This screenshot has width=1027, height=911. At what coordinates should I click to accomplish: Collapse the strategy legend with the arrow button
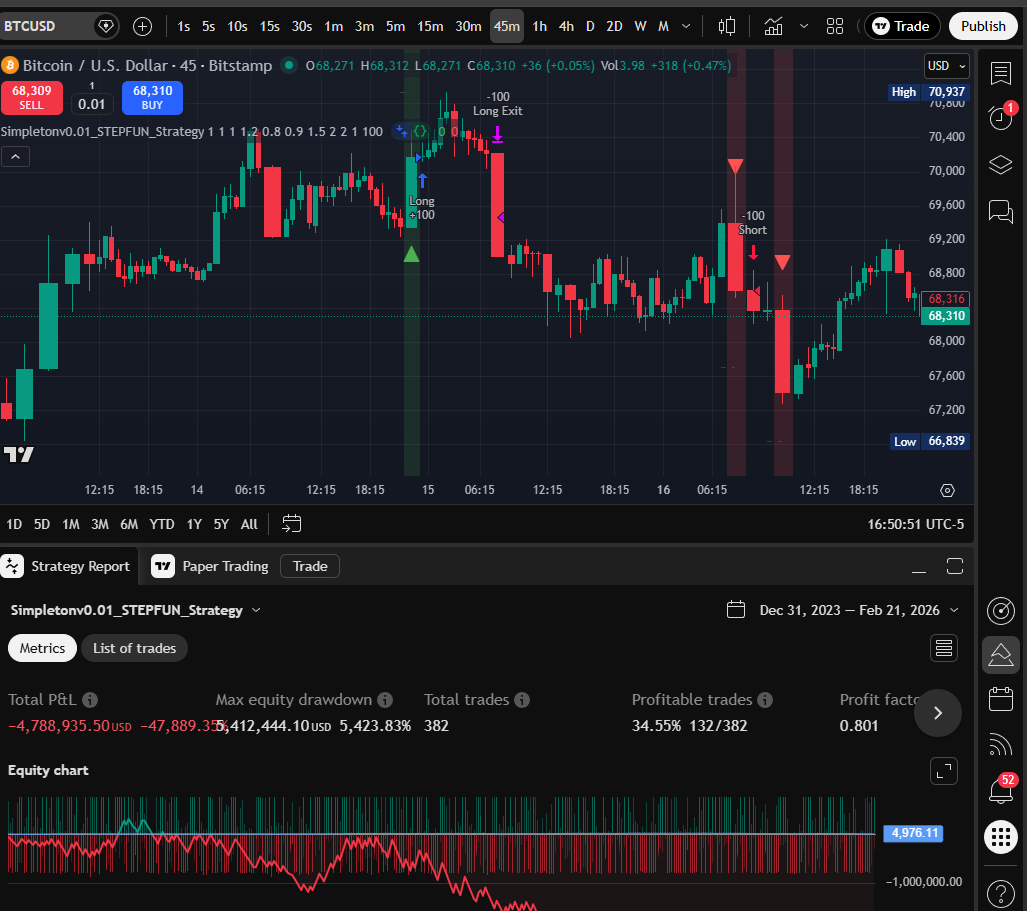(15, 156)
